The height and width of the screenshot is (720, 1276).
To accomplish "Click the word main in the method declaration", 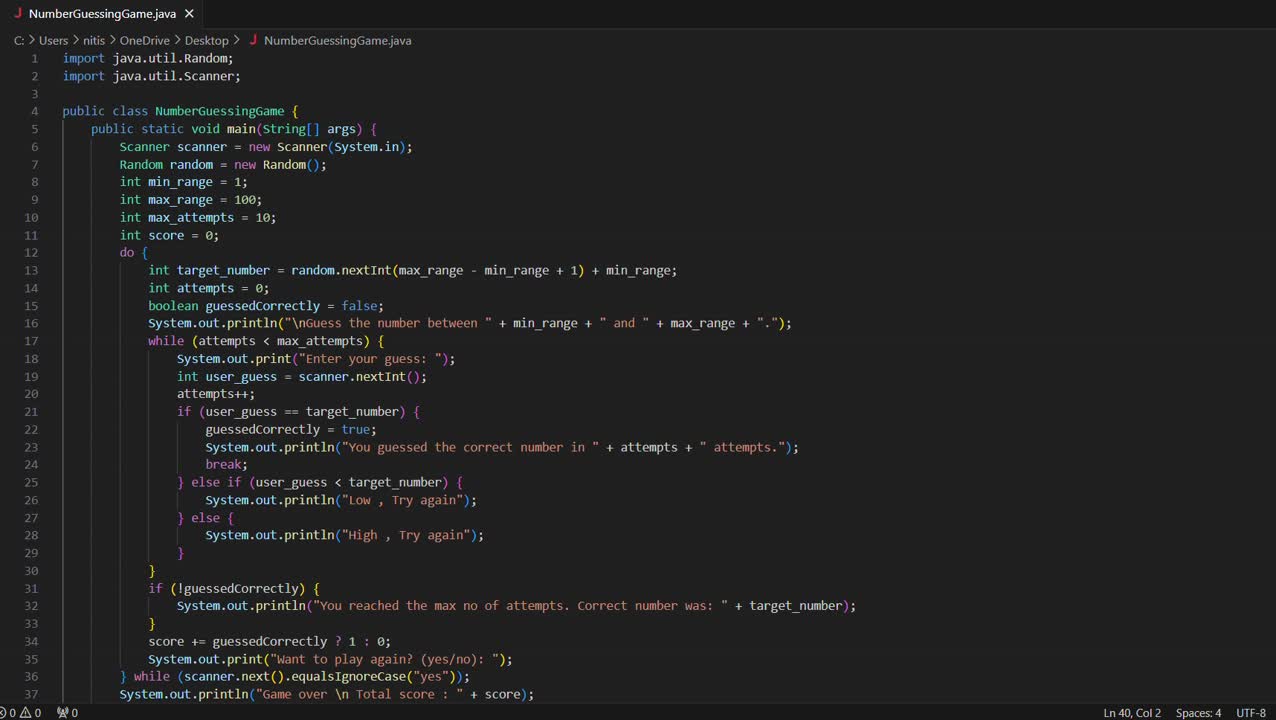I will point(241,129).
